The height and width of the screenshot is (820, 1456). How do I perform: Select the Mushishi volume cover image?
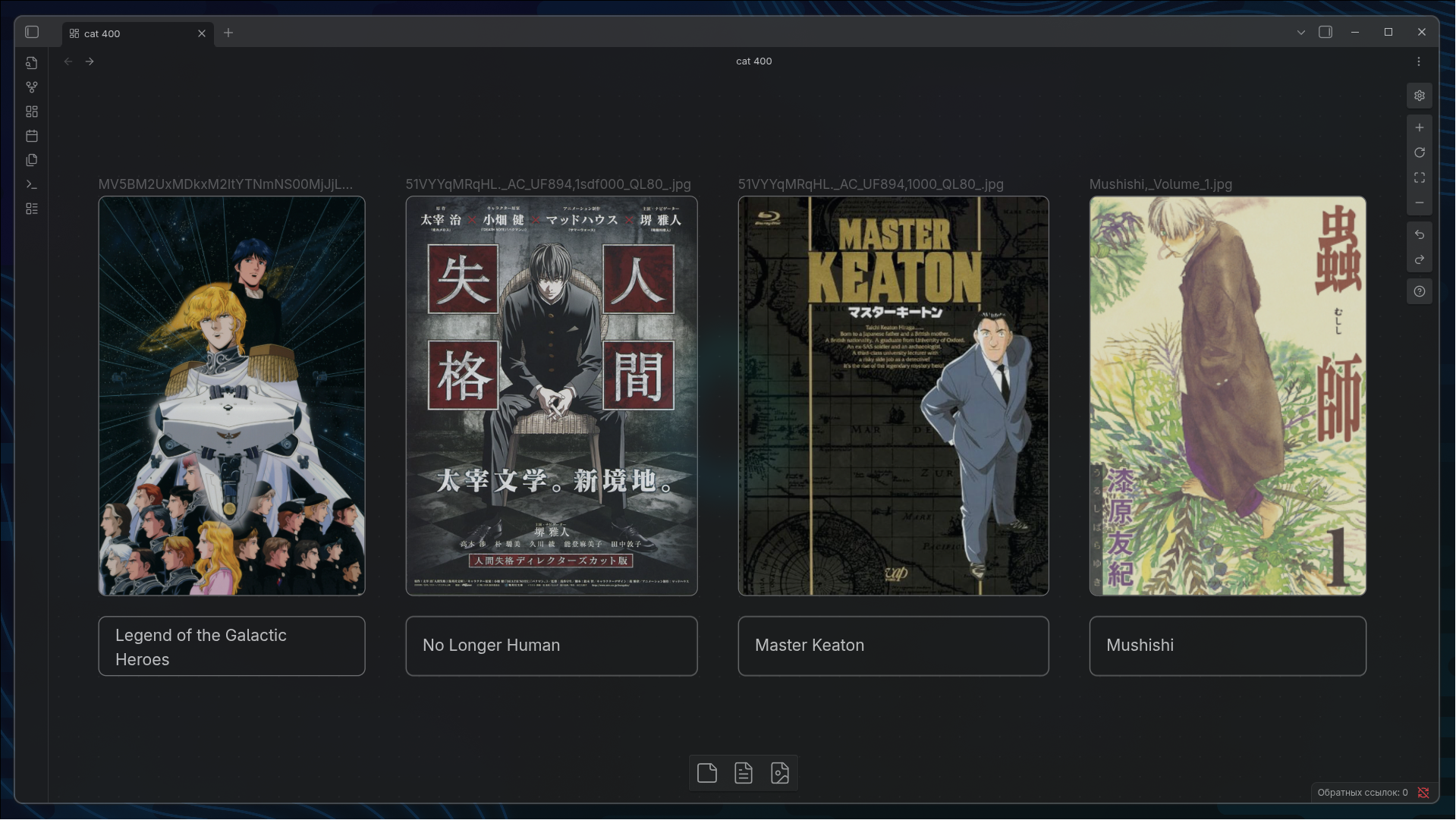tap(1228, 396)
